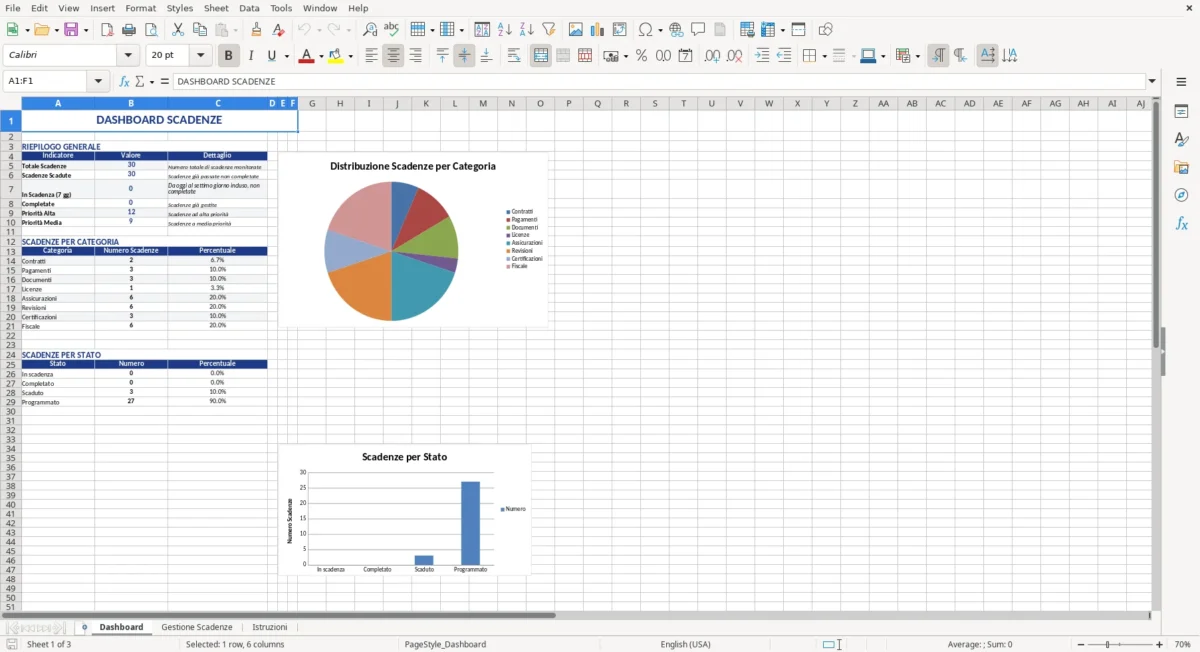This screenshot has height=652, width=1200.
Task: Sort descending Z to A
Action: 527,30
